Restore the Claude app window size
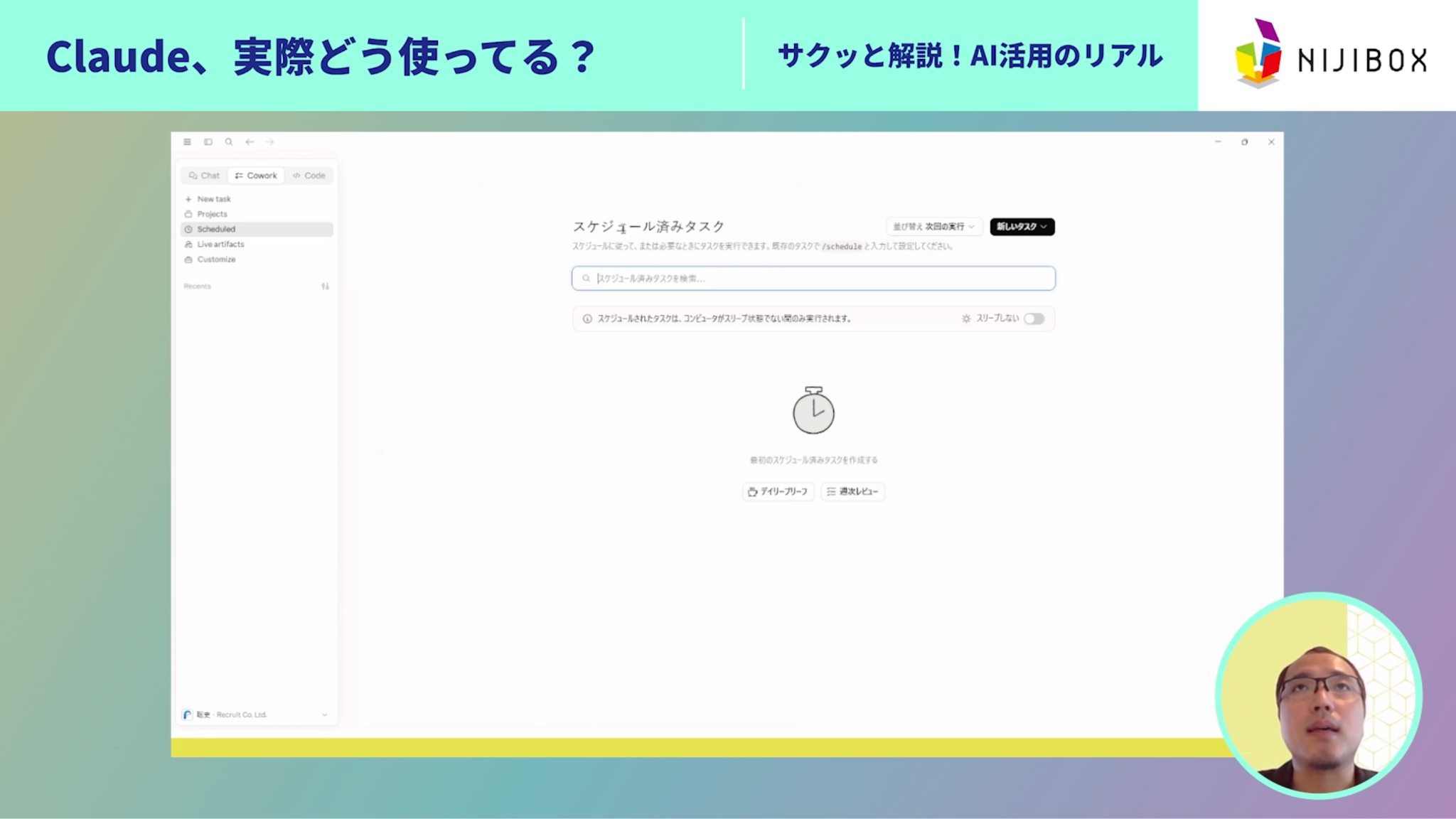Viewport: 1456px width, 819px height. (x=1244, y=142)
